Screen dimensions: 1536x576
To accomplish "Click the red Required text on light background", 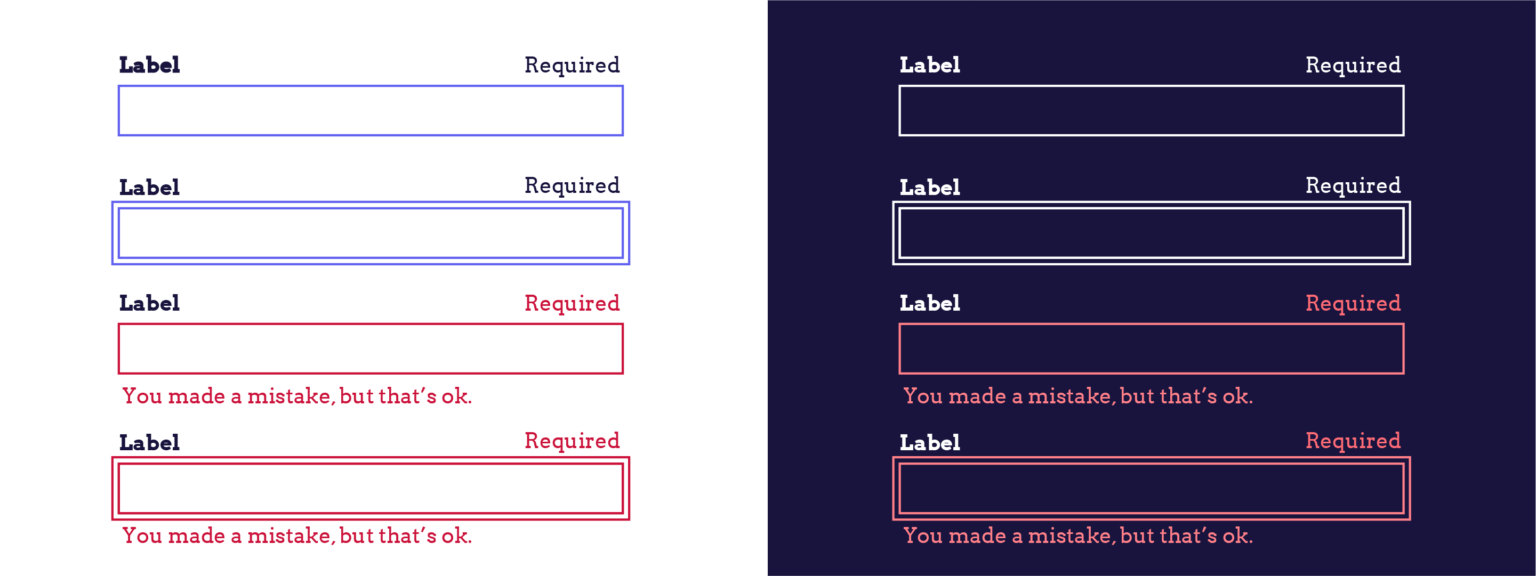I will point(572,303).
